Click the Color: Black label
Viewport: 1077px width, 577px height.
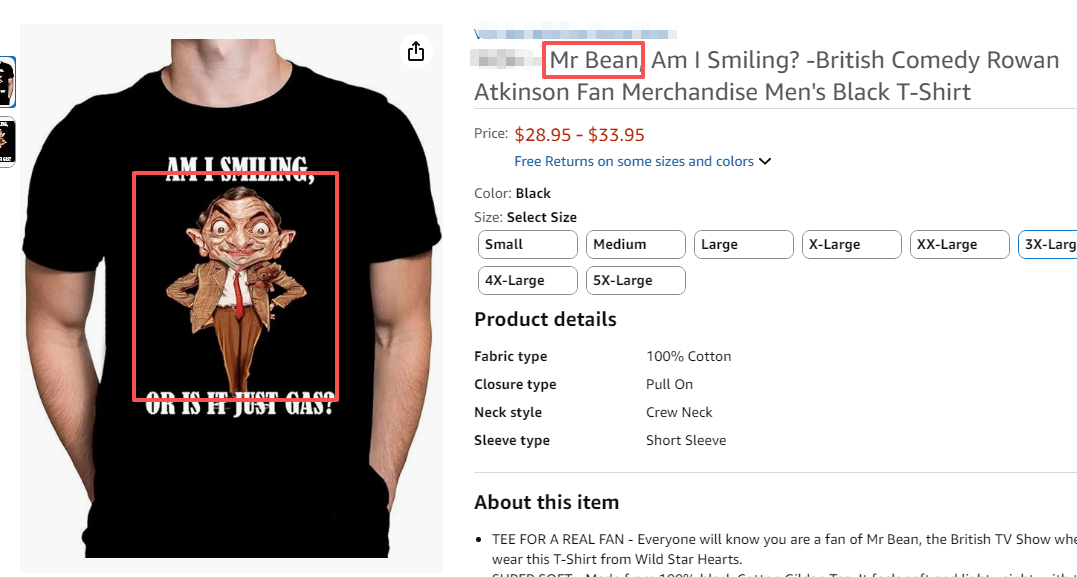tap(513, 193)
